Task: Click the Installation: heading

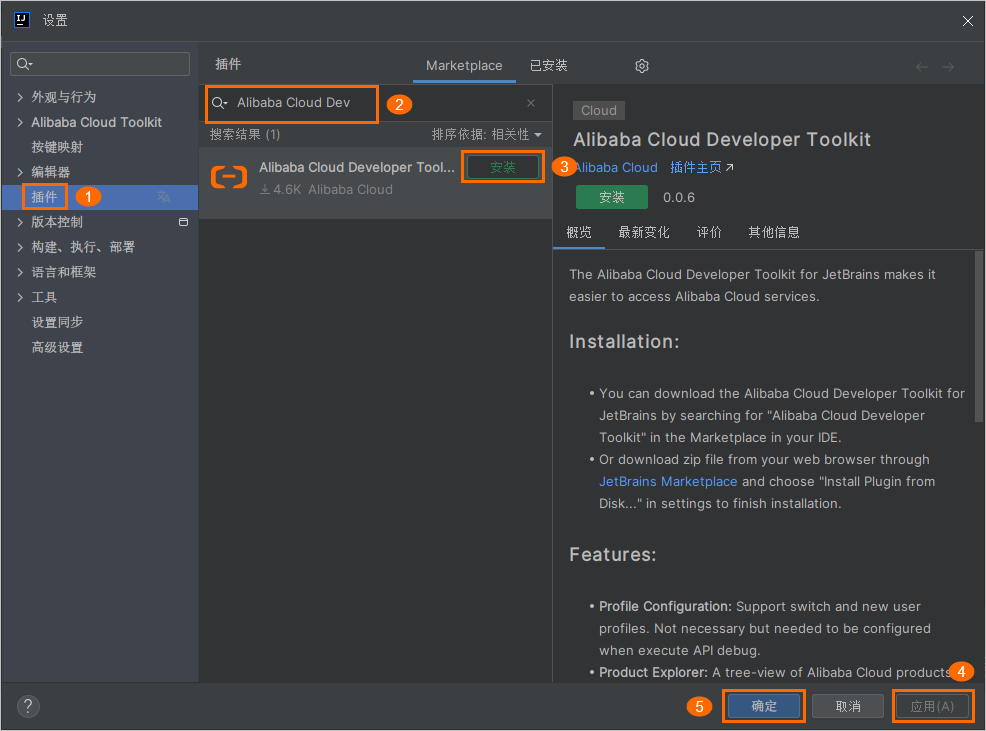Action: (x=624, y=342)
